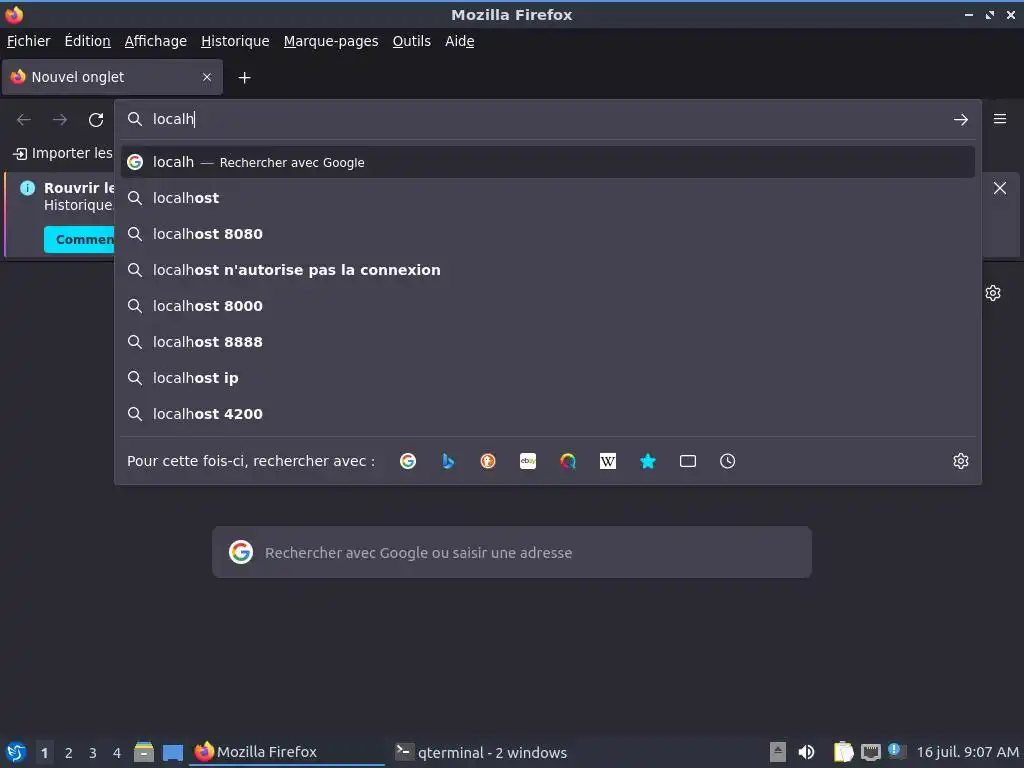Image resolution: width=1024 pixels, height=768 pixels.
Task: Open the Firefox hamburger application menu
Action: (x=1000, y=119)
